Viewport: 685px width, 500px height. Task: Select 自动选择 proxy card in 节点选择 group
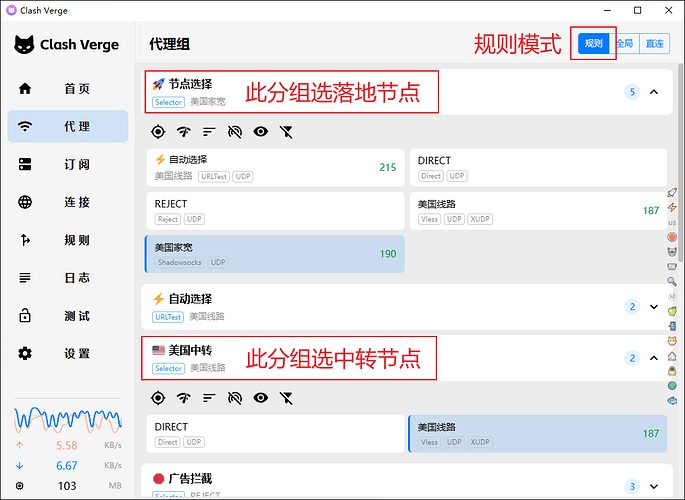coord(275,167)
